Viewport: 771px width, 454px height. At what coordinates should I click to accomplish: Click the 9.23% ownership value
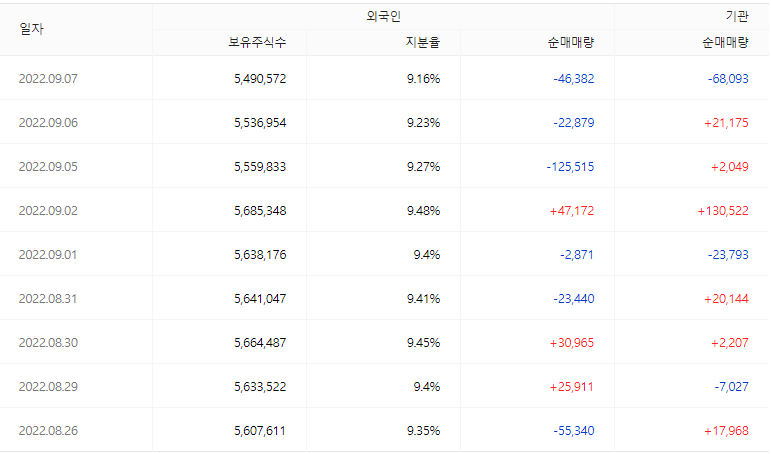[x=423, y=123]
